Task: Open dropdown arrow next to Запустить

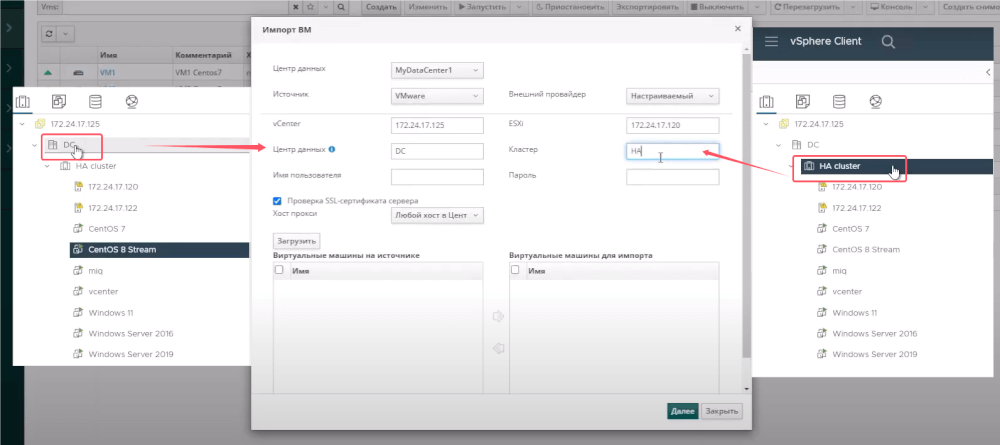Action: coord(519,7)
